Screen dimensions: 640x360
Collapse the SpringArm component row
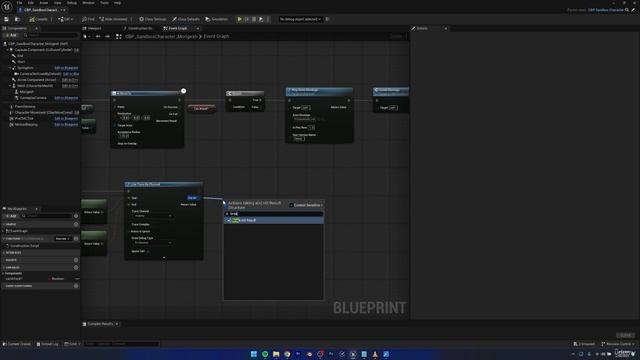click(x=10, y=68)
